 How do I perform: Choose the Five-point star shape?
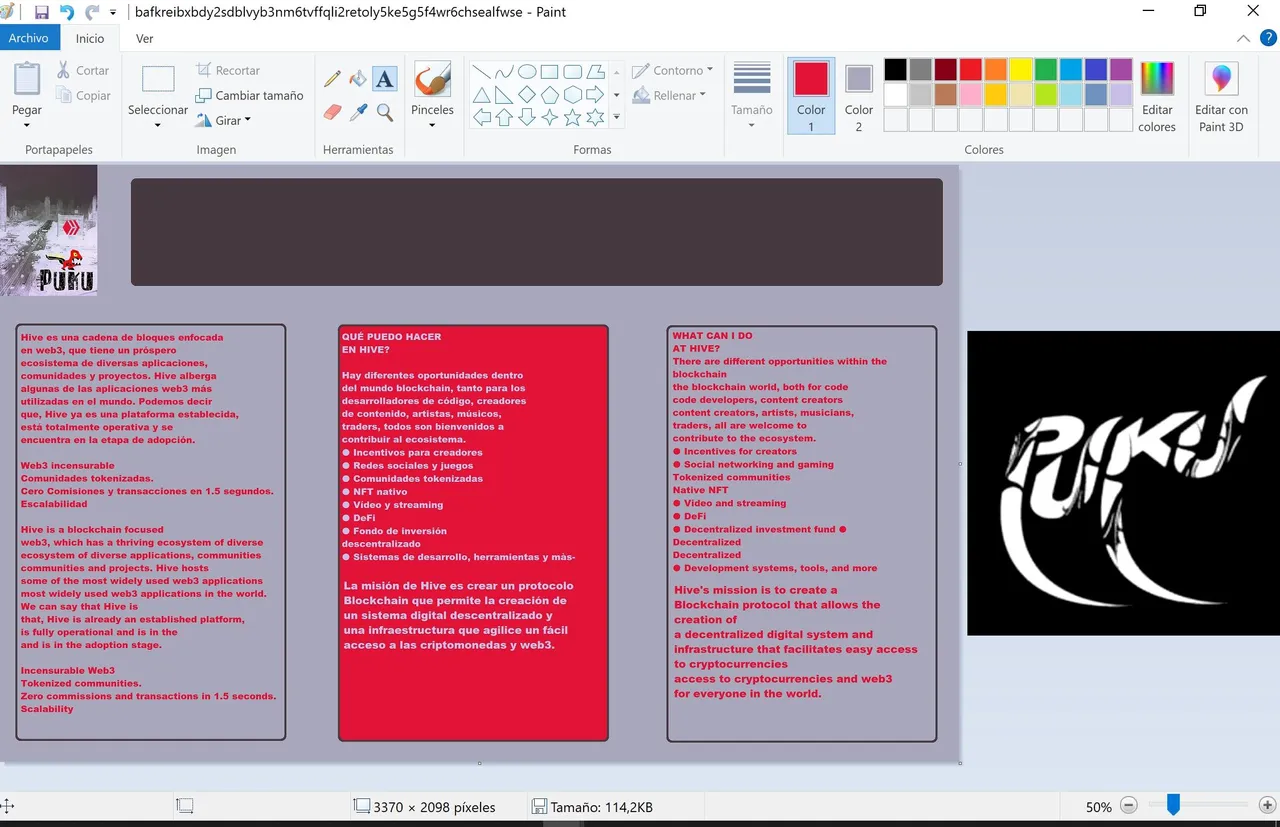click(x=573, y=118)
